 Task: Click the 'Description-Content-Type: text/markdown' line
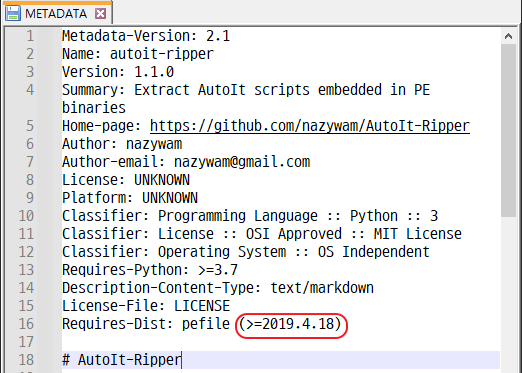pyautogui.click(x=218, y=288)
